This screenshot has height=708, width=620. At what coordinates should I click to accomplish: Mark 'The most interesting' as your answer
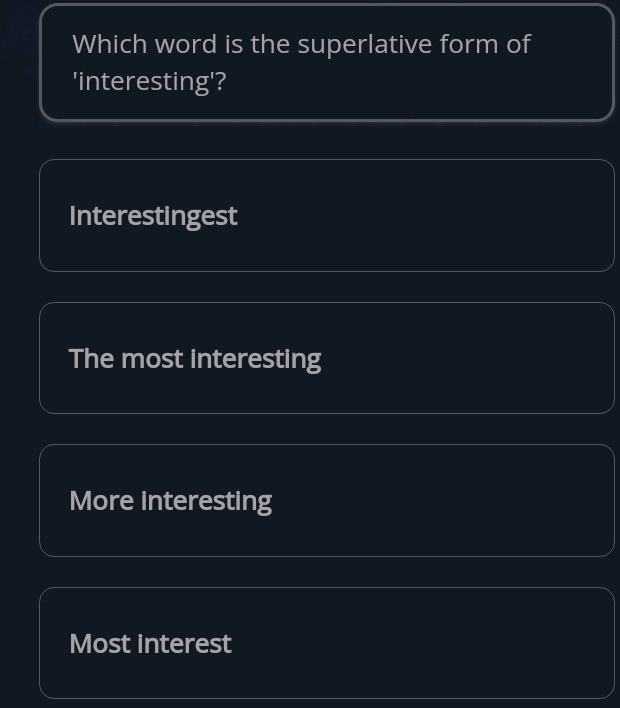point(326,358)
